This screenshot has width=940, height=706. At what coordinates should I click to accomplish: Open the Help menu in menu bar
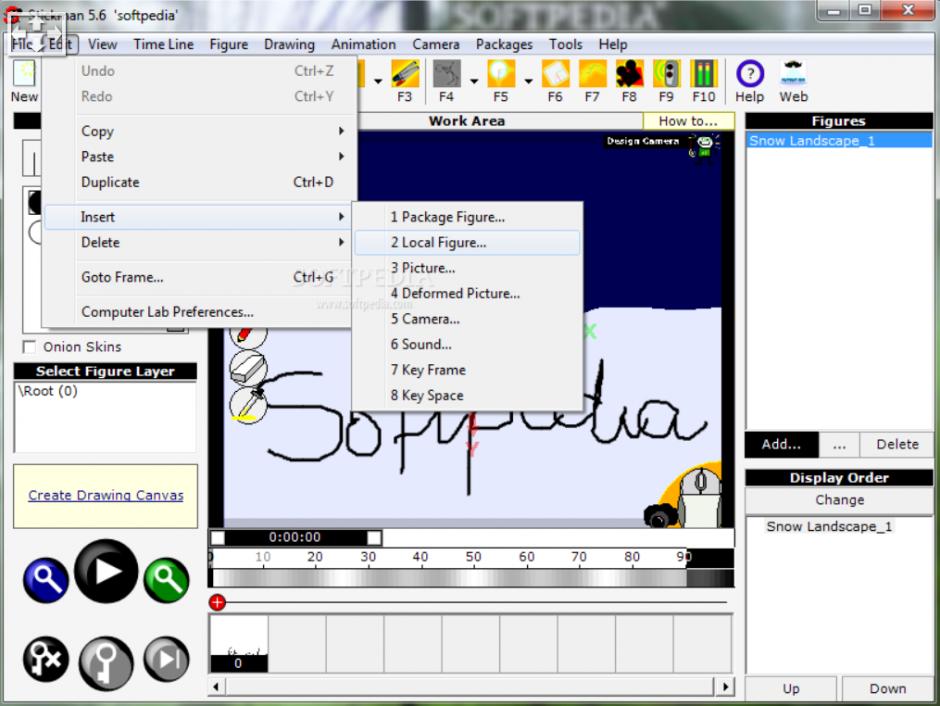tap(613, 44)
